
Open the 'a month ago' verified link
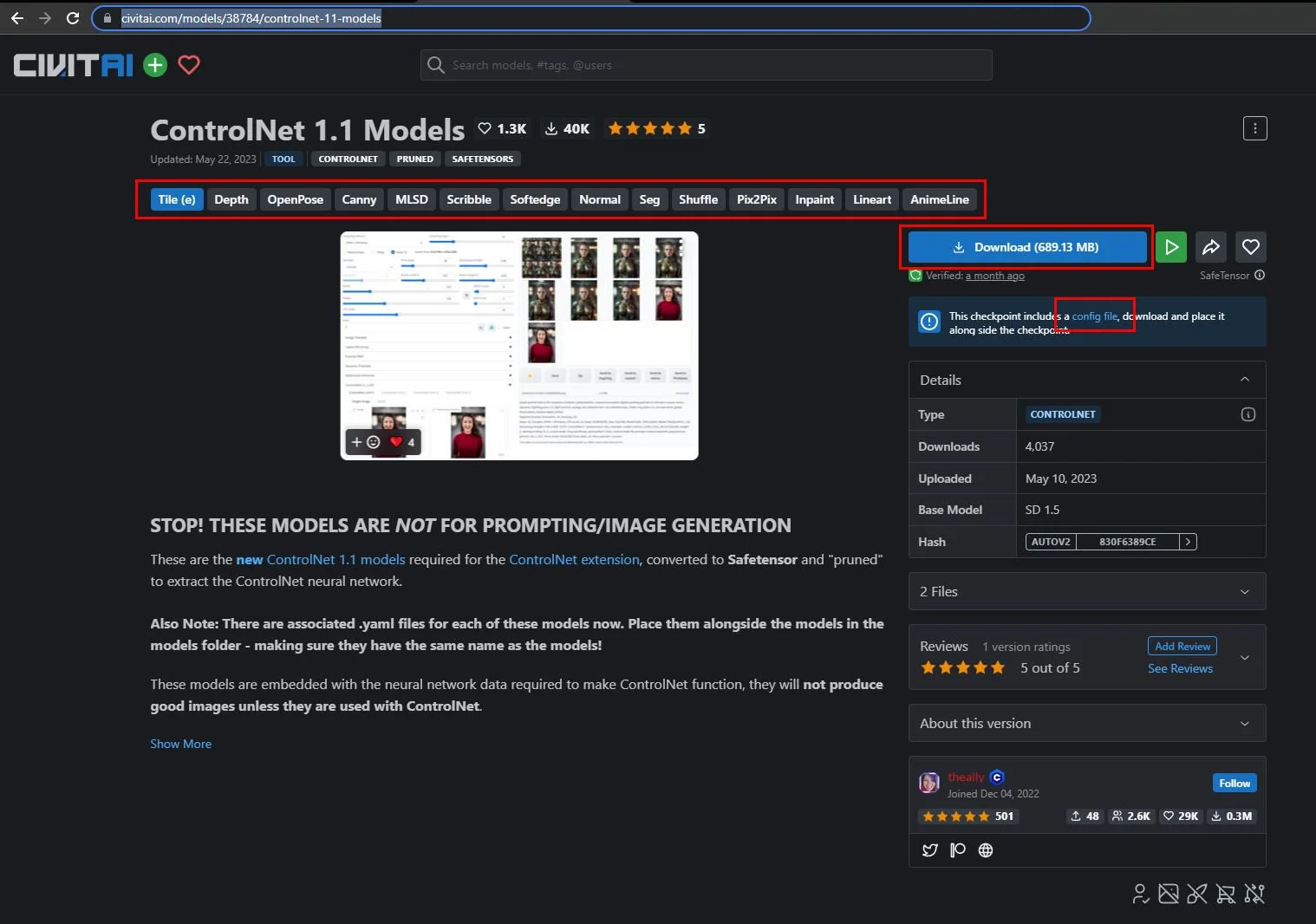(994, 276)
